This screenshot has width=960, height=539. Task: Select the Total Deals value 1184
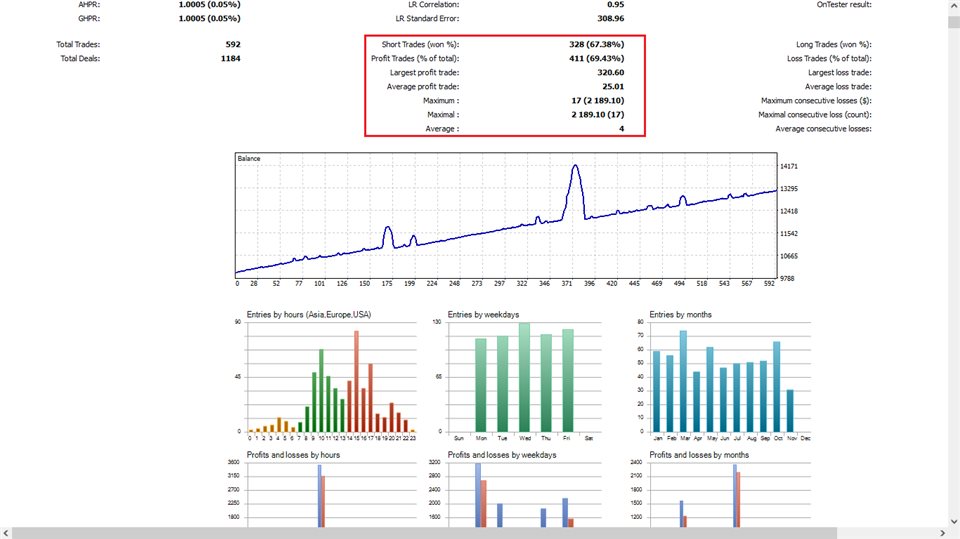coord(231,58)
